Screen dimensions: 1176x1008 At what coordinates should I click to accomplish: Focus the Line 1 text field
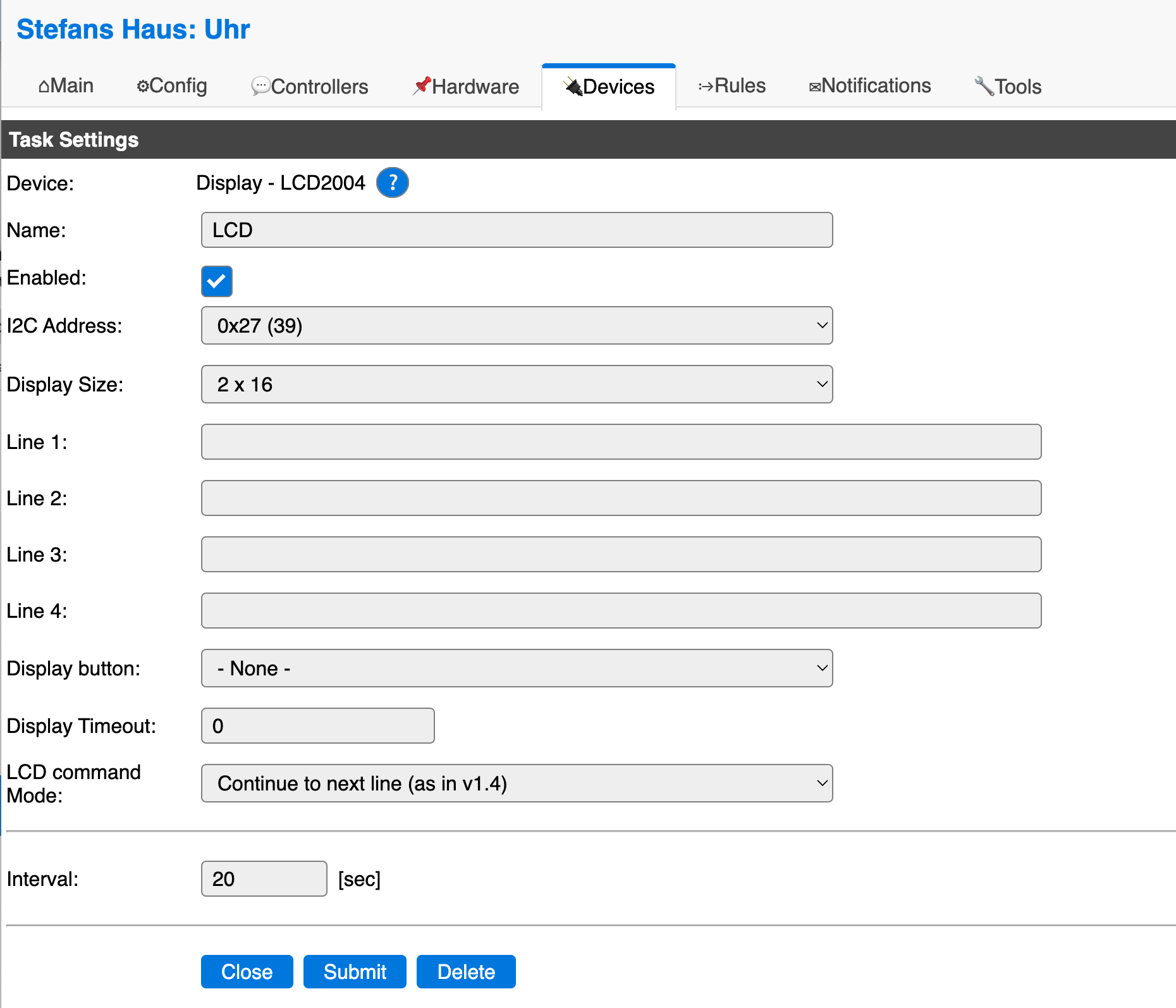pos(621,441)
